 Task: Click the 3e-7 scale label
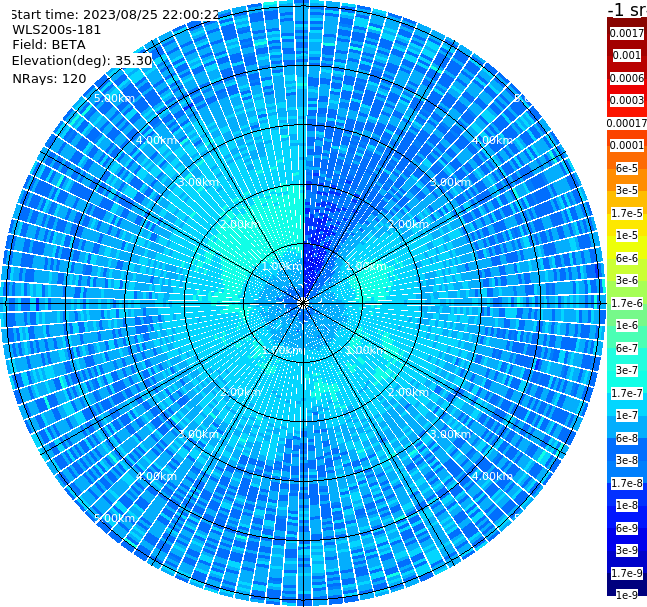tap(627, 370)
